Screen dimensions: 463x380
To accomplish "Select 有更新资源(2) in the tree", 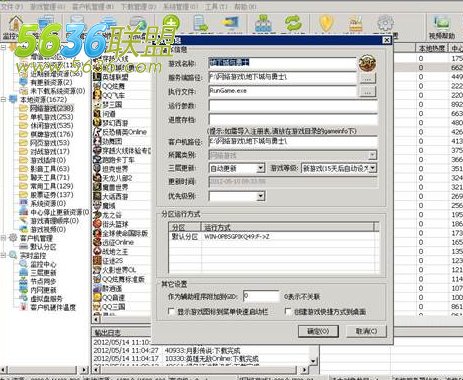I will (x=46, y=82).
